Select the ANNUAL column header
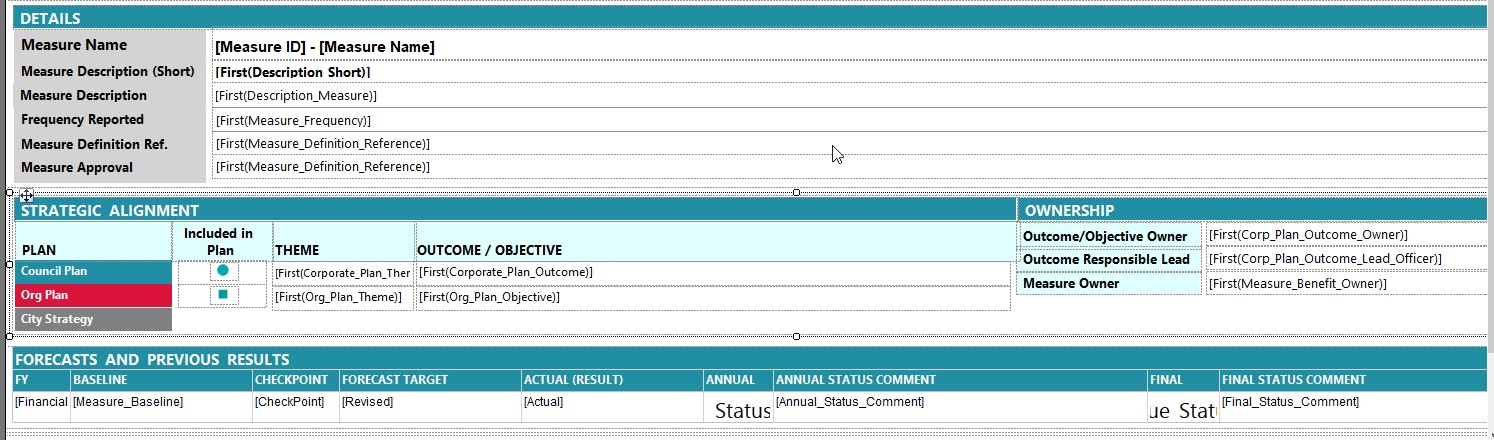 tap(738, 380)
